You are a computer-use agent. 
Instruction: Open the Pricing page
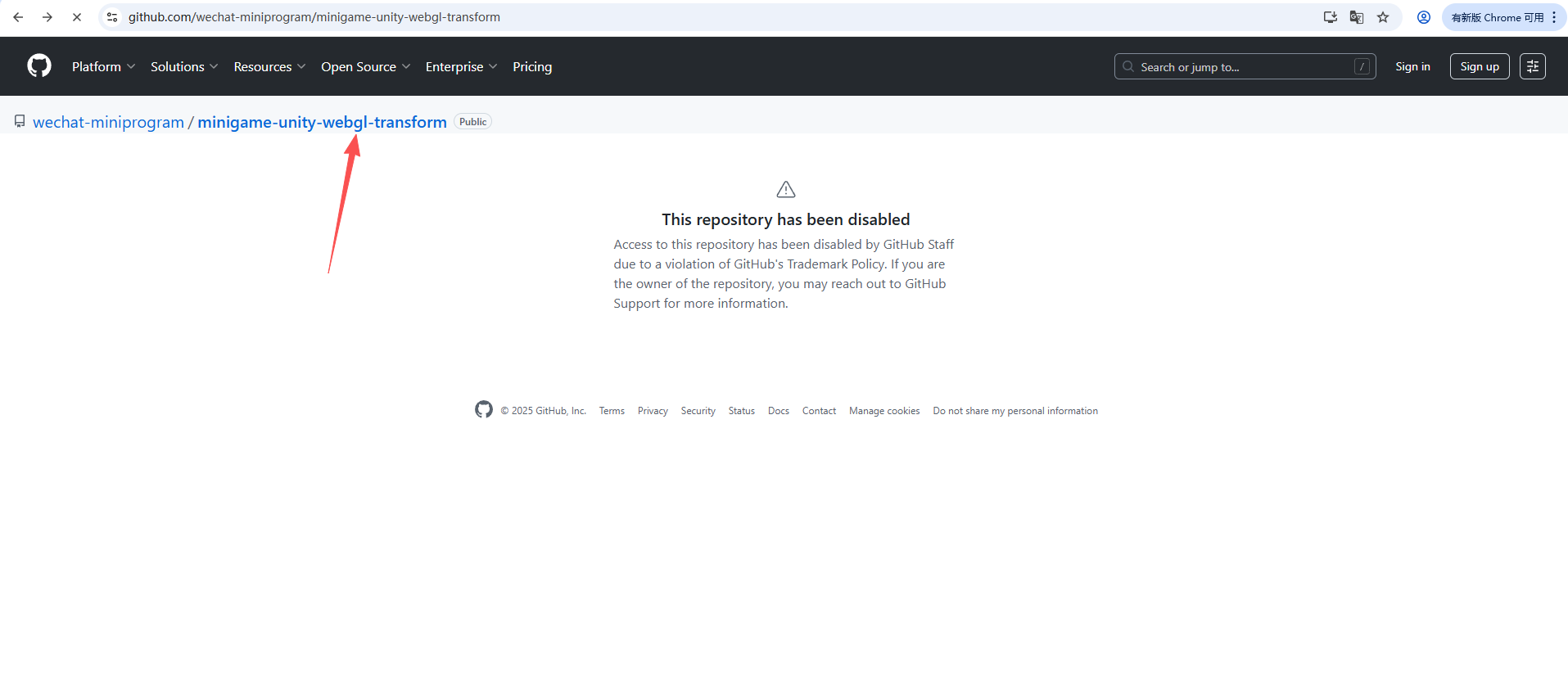coord(532,66)
